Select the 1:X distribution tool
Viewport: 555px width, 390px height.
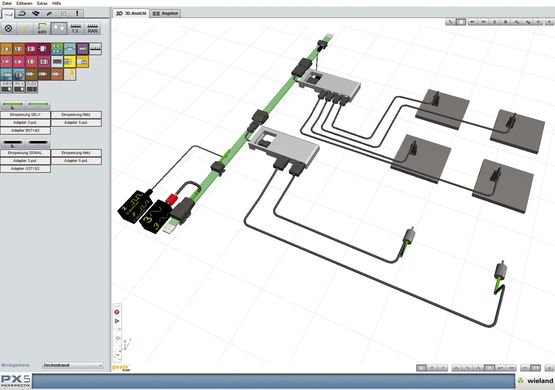(x=75, y=28)
